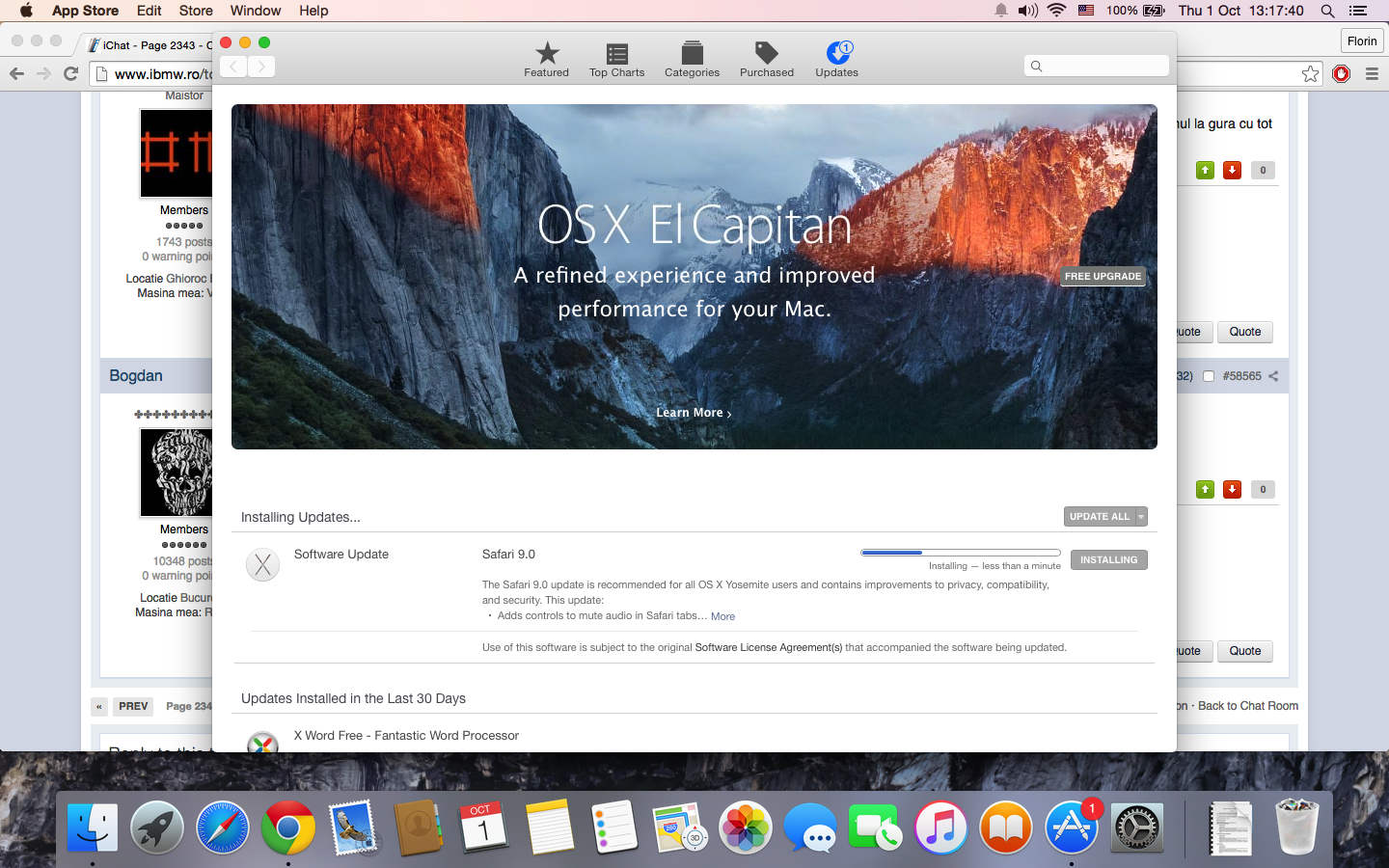This screenshot has height=868, width=1389.
Task: Click Chrome back arrow button
Action: tap(16, 73)
